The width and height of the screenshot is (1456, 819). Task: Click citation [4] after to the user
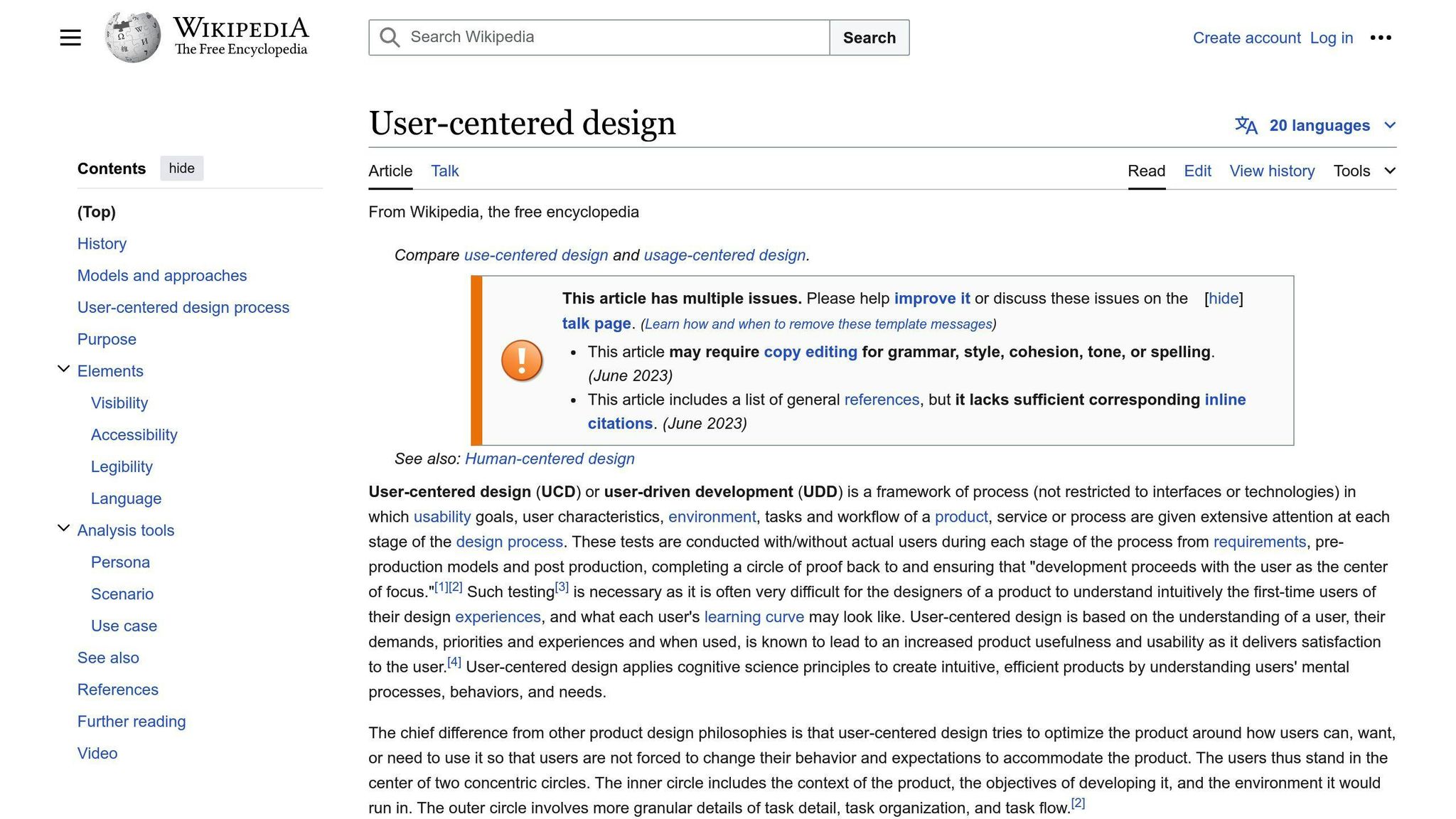click(x=454, y=662)
